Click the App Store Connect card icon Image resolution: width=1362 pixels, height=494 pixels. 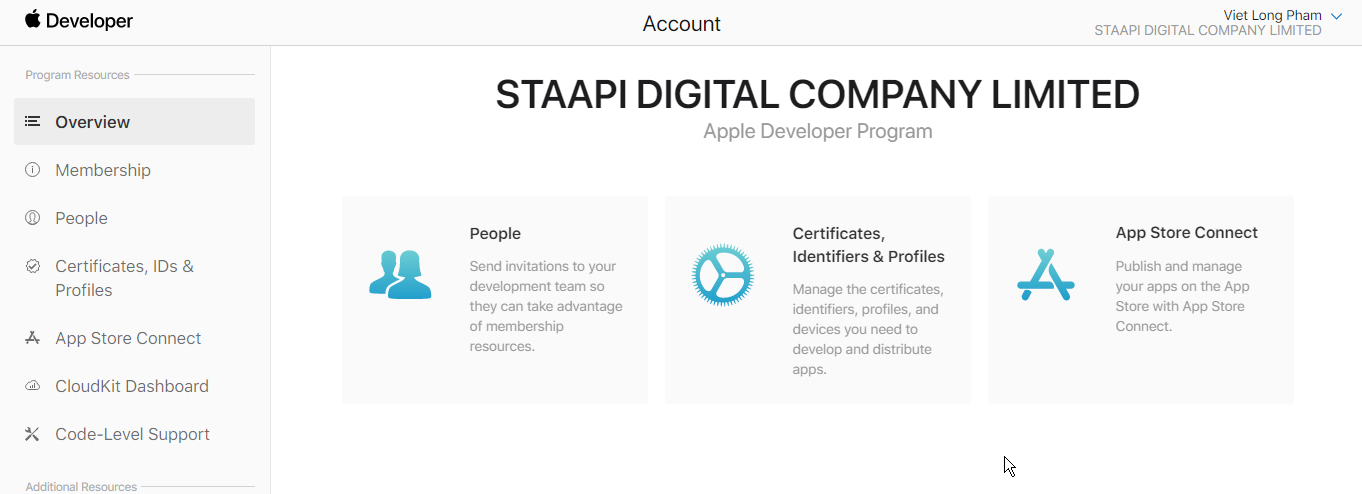click(x=1045, y=275)
